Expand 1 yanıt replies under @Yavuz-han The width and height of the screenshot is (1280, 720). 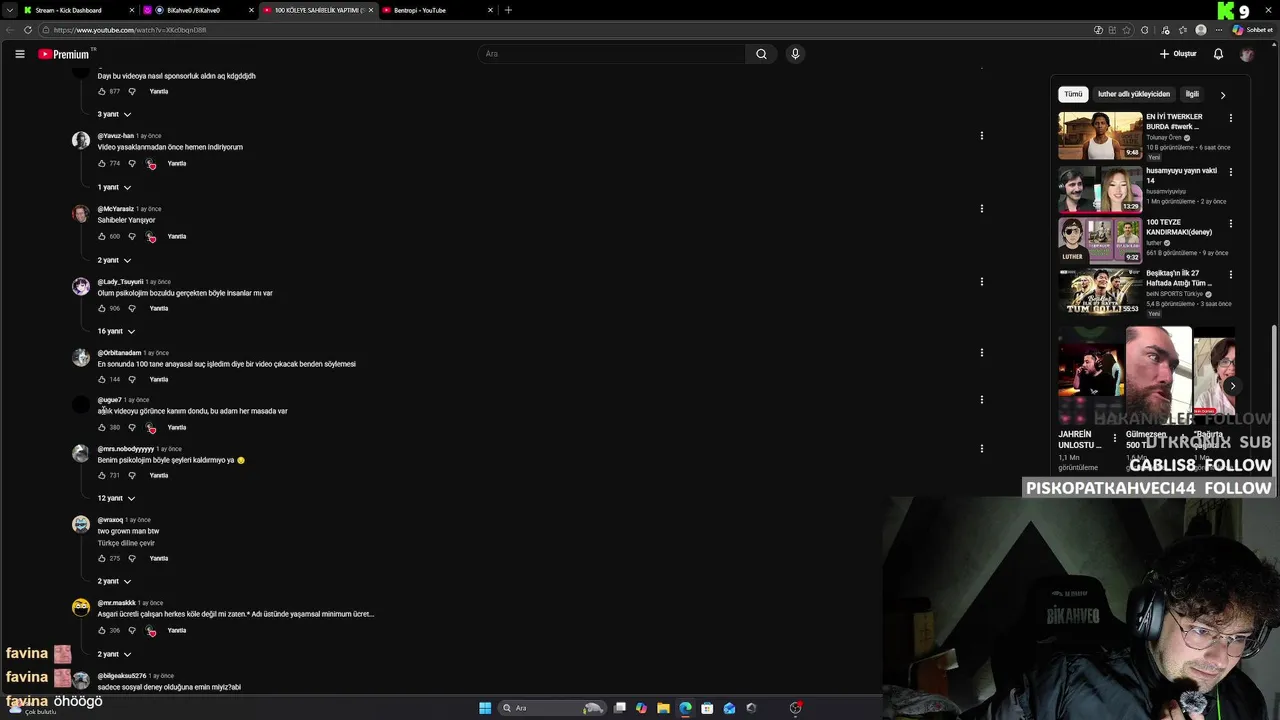tap(114, 187)
